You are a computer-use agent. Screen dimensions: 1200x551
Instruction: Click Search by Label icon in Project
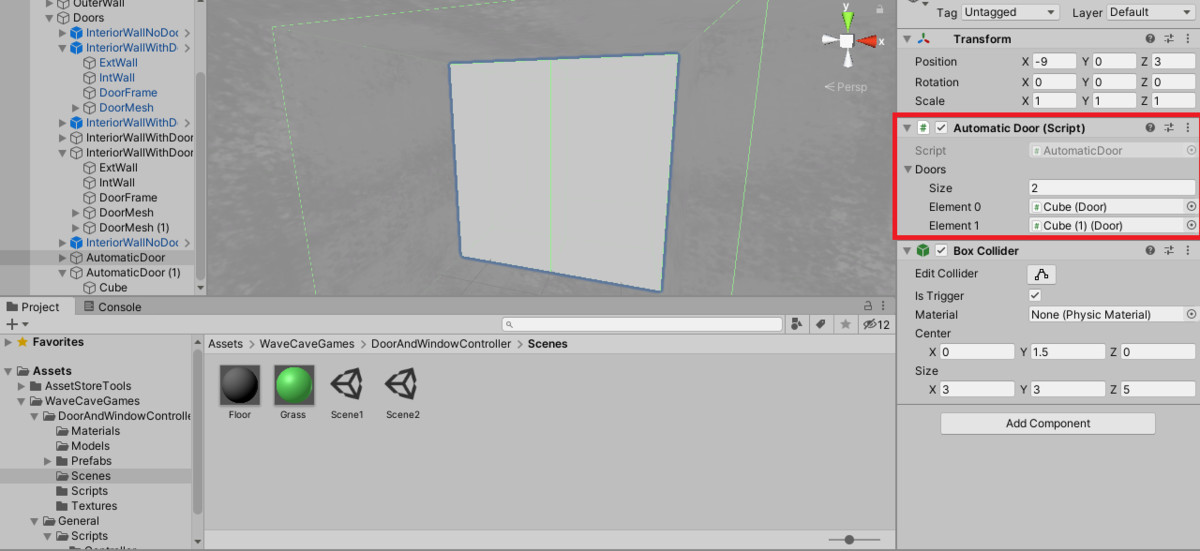tap(820, 324)
